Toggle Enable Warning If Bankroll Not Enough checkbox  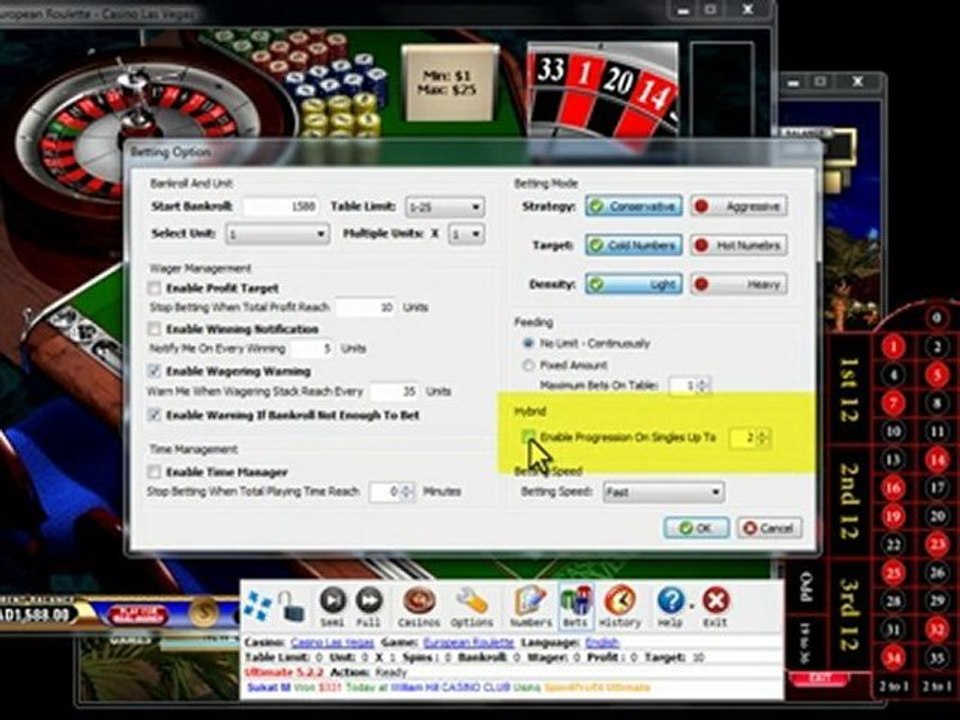[x=155, y=415]
